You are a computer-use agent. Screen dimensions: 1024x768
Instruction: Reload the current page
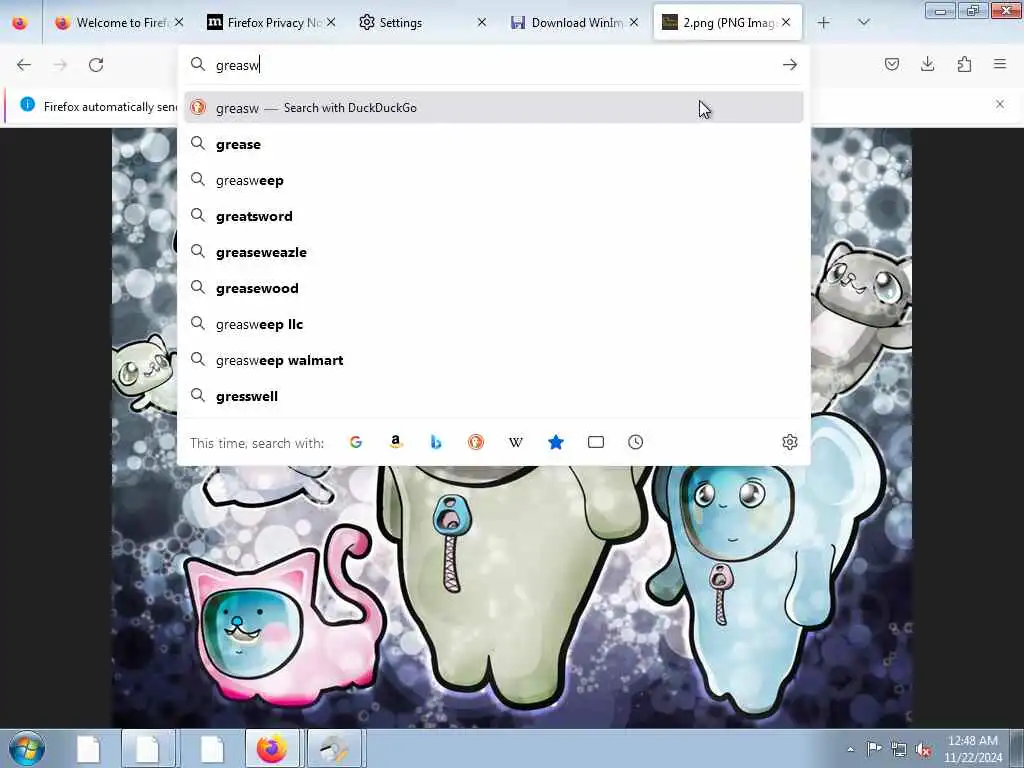(x=96, y=65)
